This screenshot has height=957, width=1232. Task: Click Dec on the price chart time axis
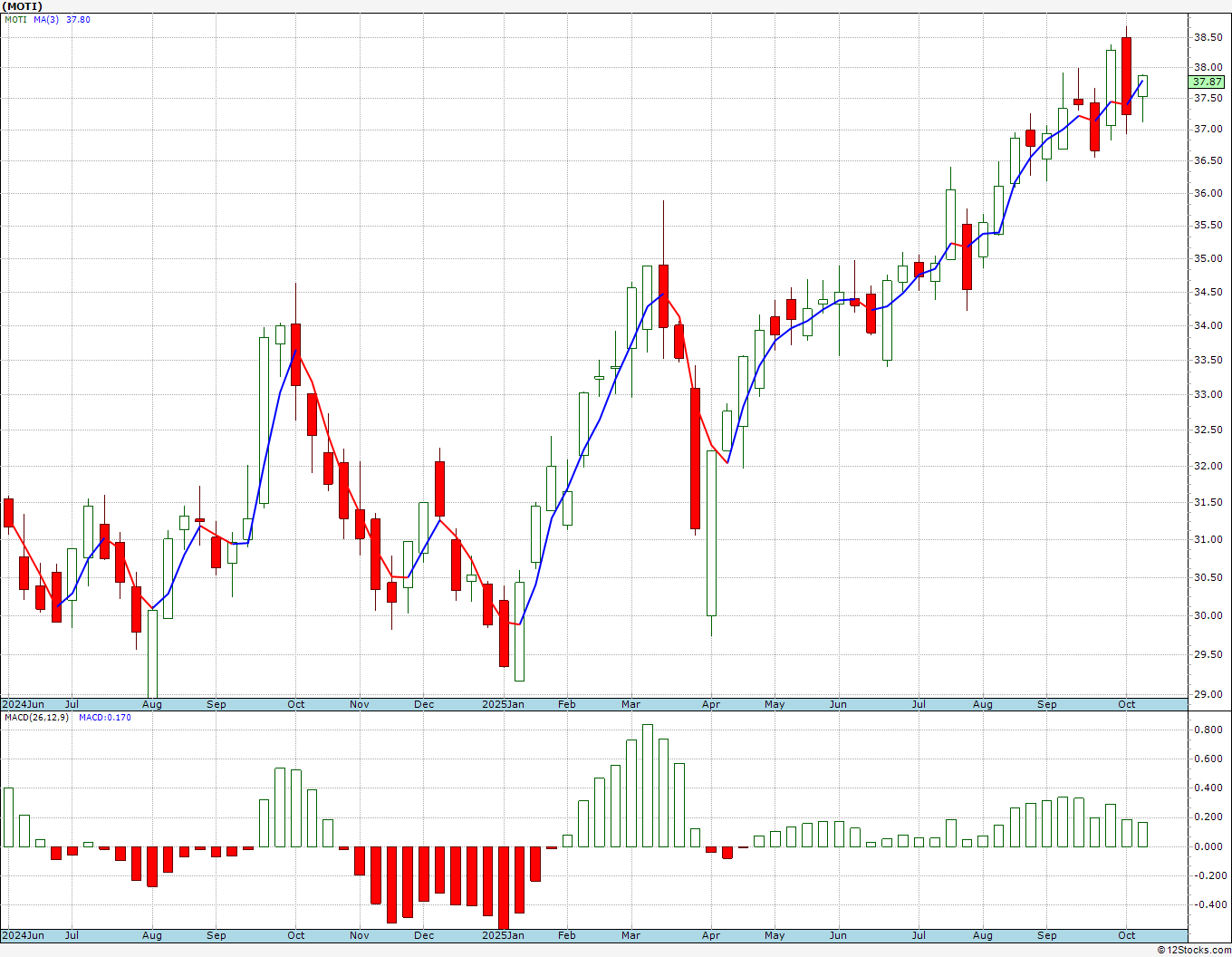(x=424, y=705)
